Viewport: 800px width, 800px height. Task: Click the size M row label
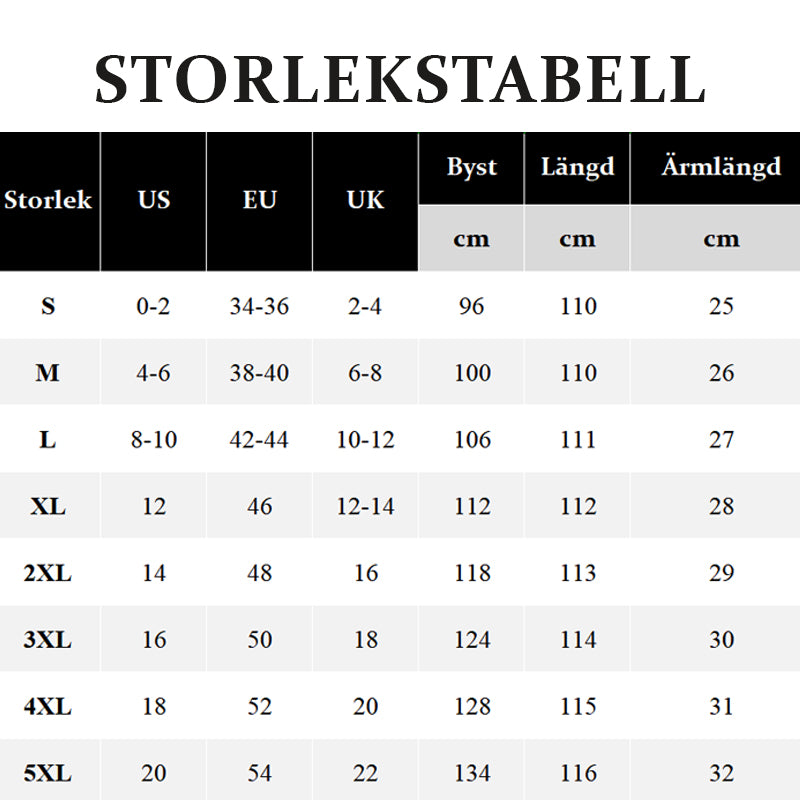pos(47,373)
